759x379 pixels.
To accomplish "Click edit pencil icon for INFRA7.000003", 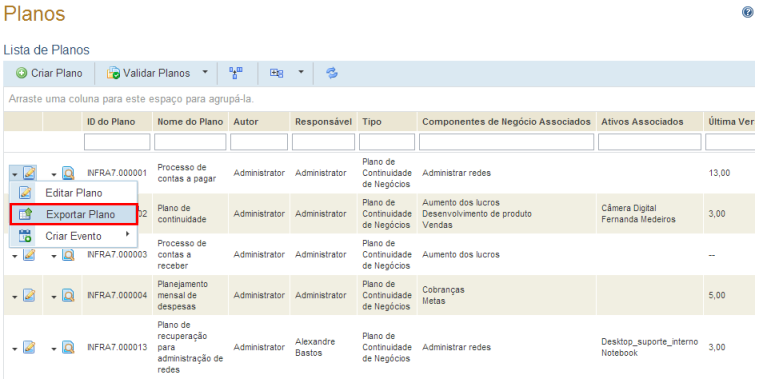I will coord(30,254).
